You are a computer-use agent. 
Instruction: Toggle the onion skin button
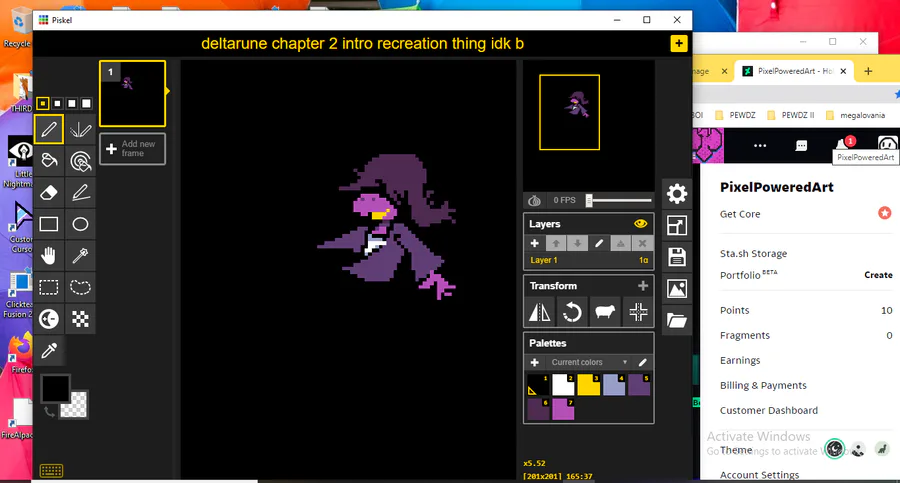click(534, 200)
